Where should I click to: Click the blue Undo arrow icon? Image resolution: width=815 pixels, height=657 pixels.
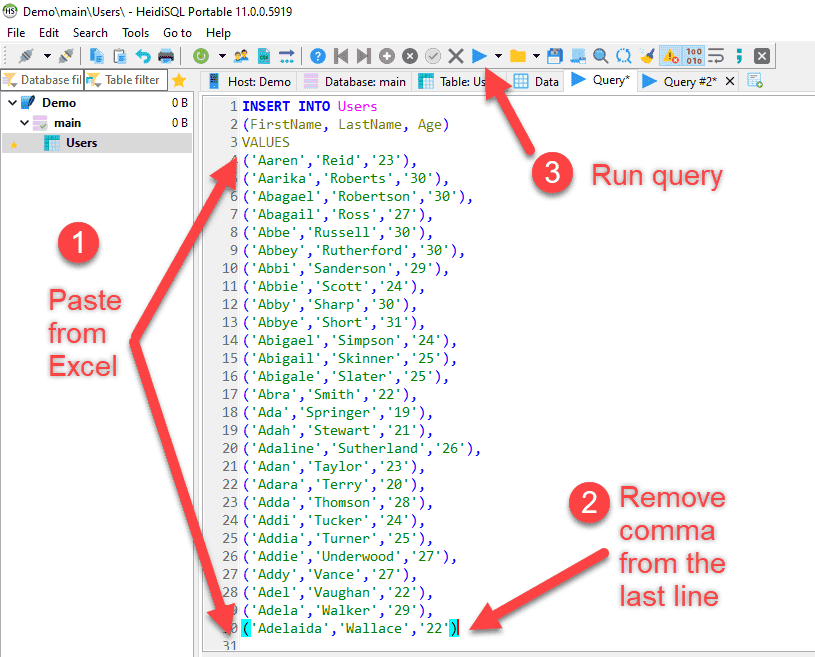143,56
